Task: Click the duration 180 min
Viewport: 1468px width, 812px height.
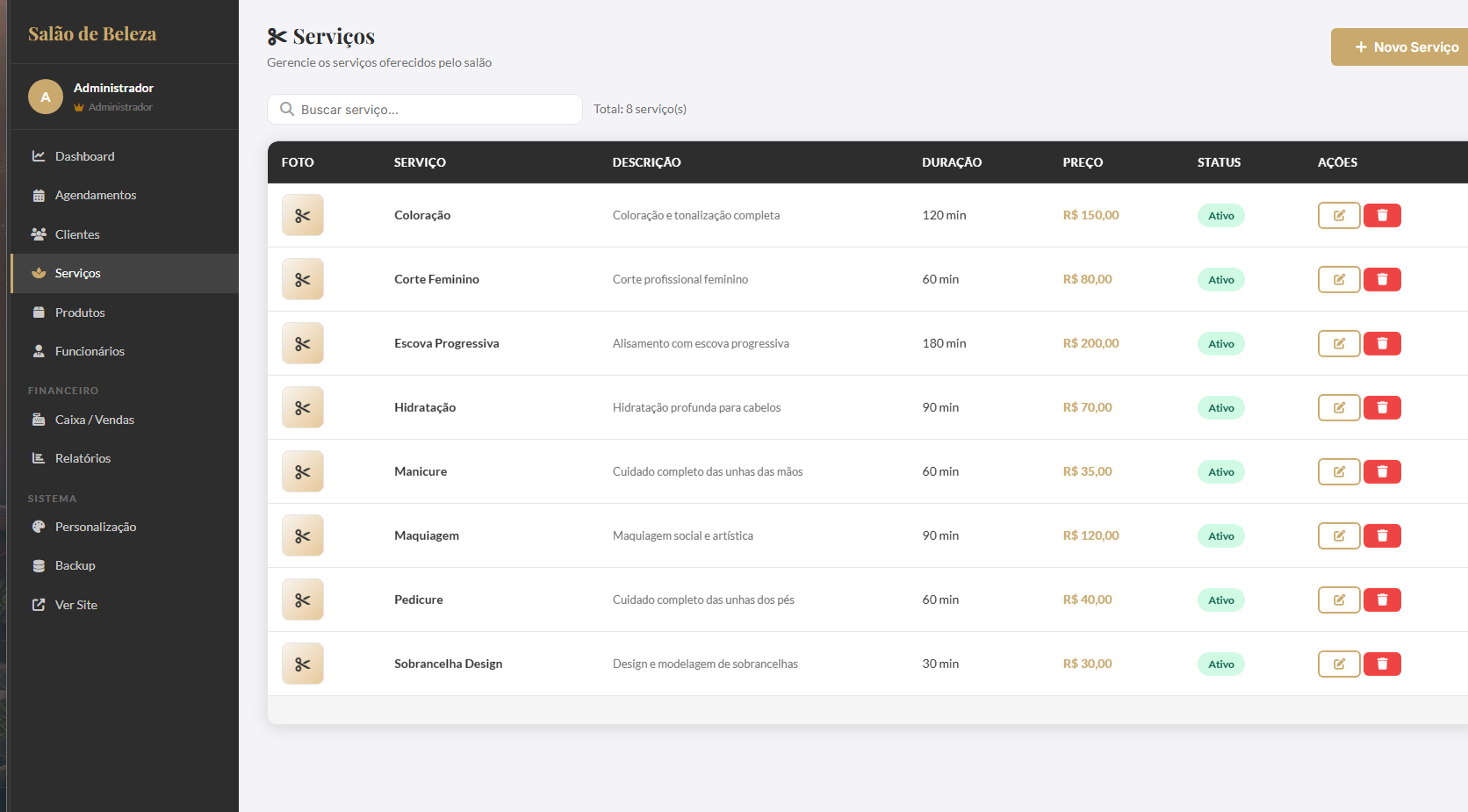Action: pos(944,343)
